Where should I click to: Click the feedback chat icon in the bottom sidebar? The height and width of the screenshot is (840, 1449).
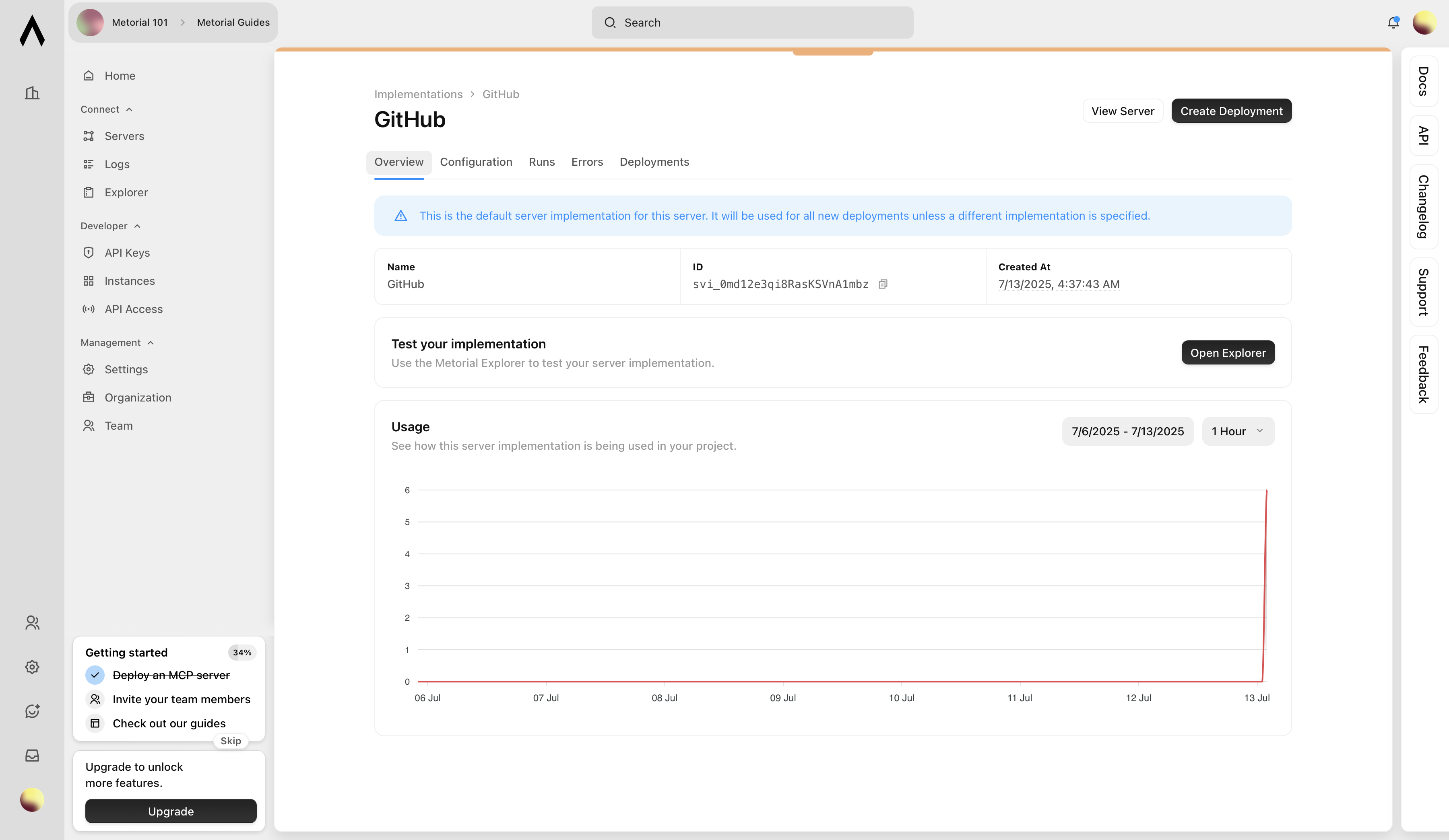[x=32, y=711]
